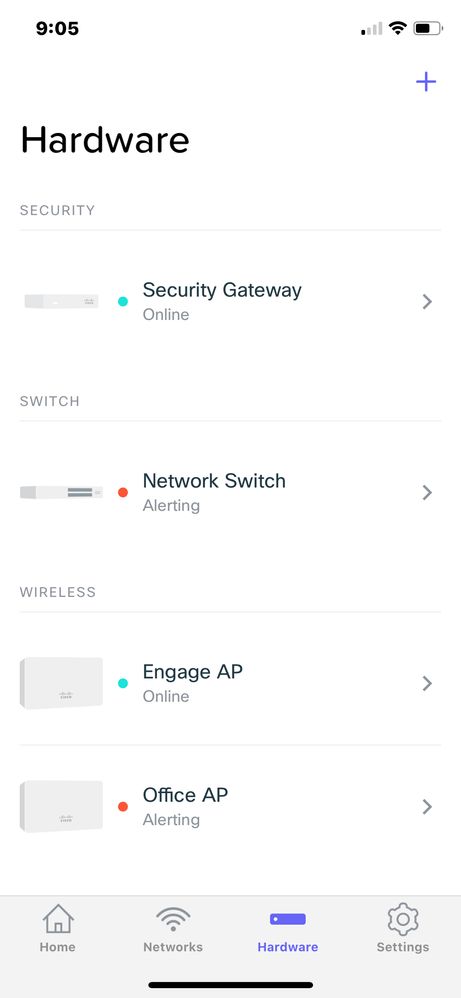Open the Network Switch Alerting entry
Image resolution: width=461 pixels, height=998 pixels.
coord(230,492)
